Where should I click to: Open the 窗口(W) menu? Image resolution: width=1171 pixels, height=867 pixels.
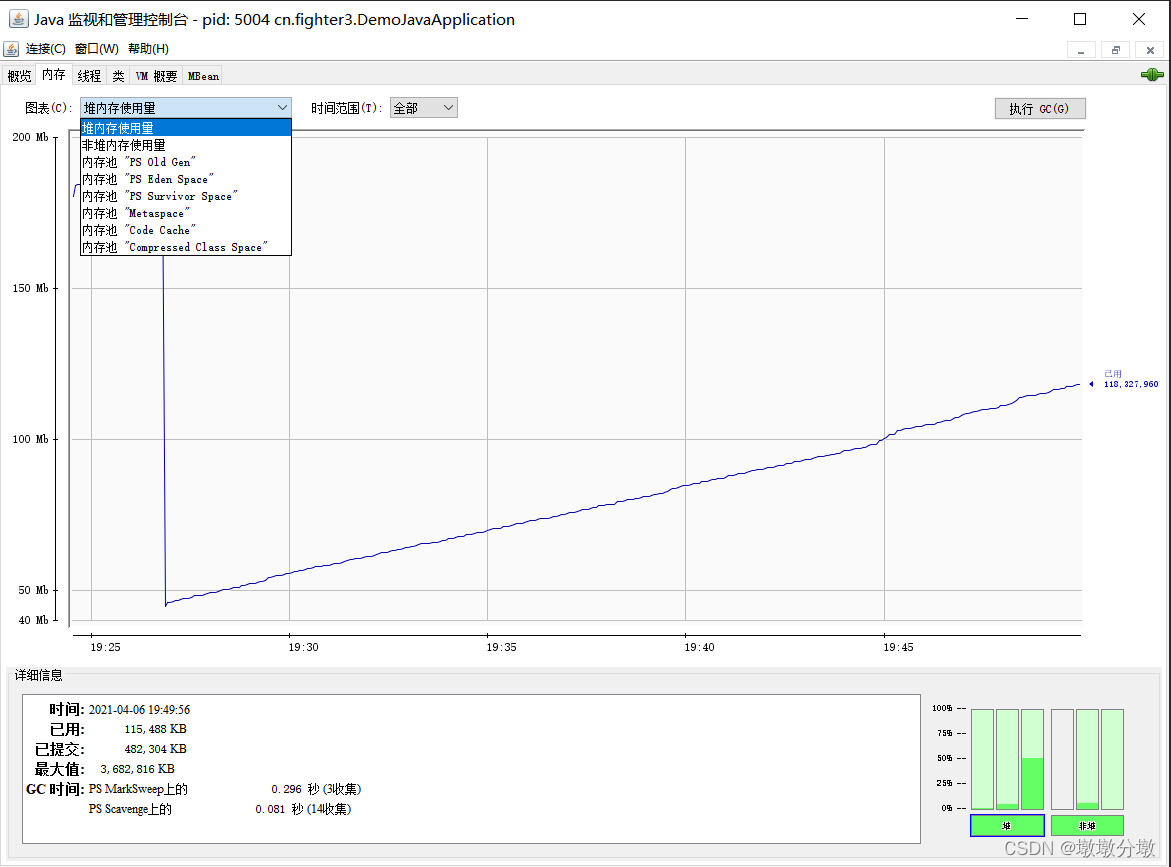point(96,49)
